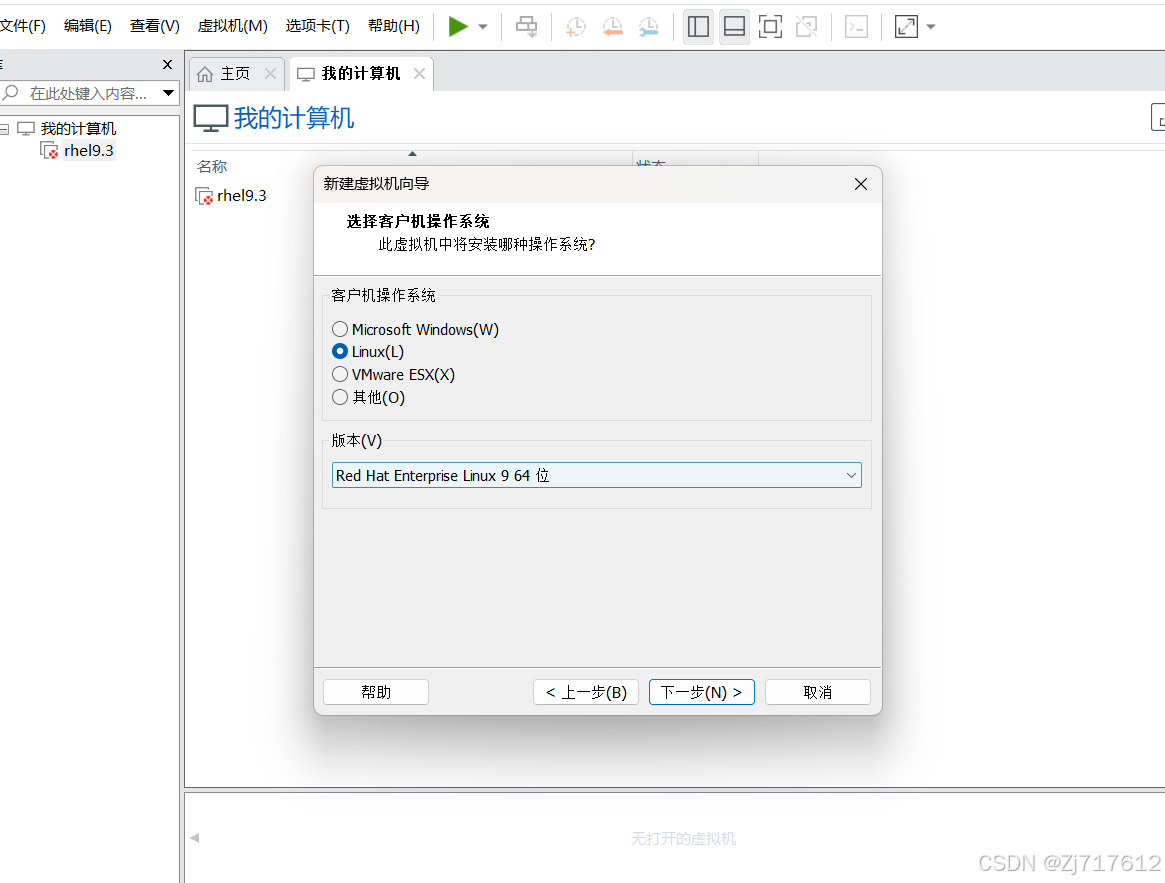Close the 我的计算机 tab
1165x883 pixels.
pos(419,74)
